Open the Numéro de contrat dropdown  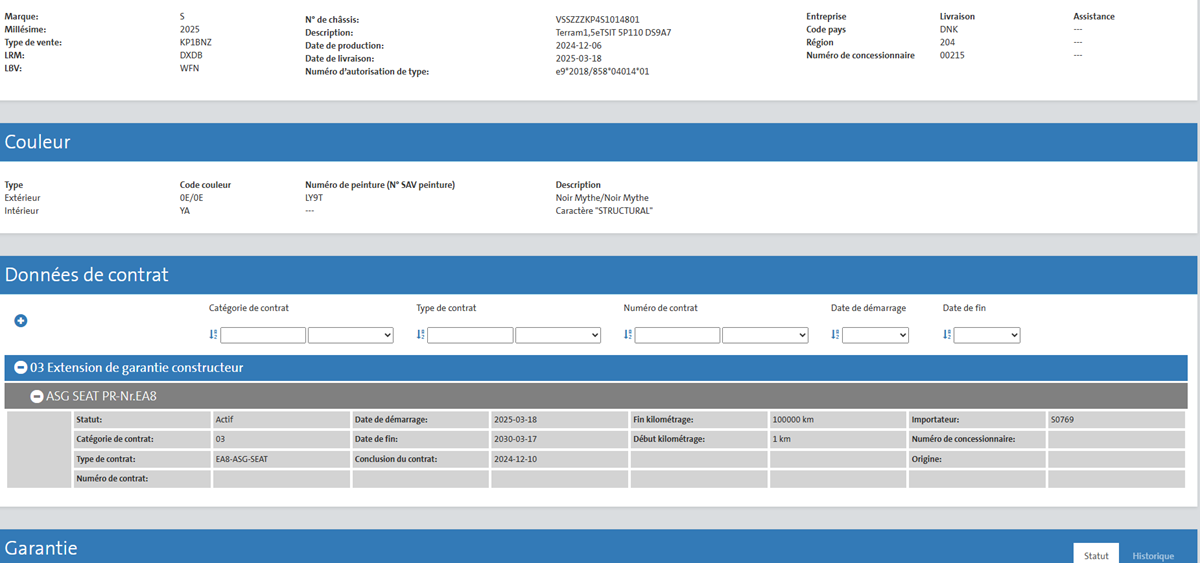point(764,335)
